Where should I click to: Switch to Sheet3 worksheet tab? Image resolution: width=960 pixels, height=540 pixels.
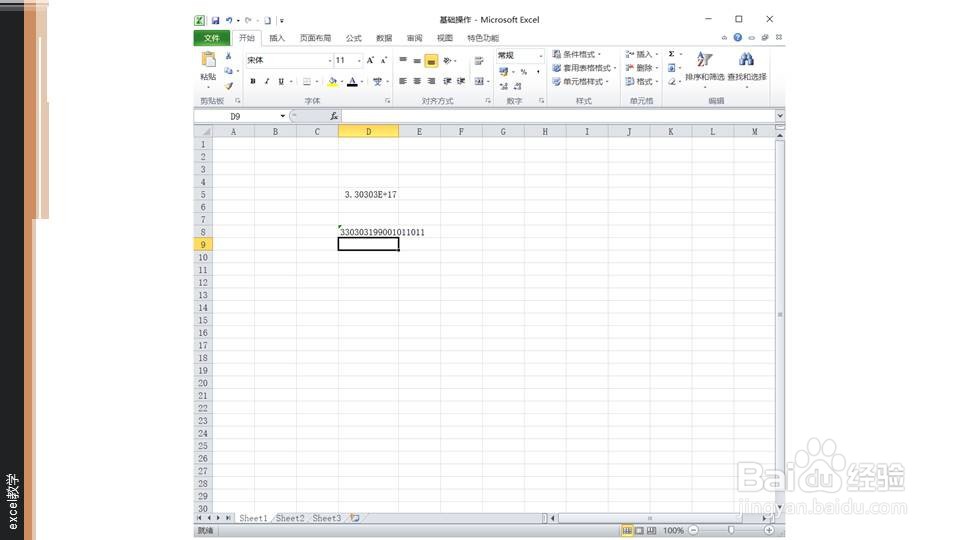(x=326, y=518)
